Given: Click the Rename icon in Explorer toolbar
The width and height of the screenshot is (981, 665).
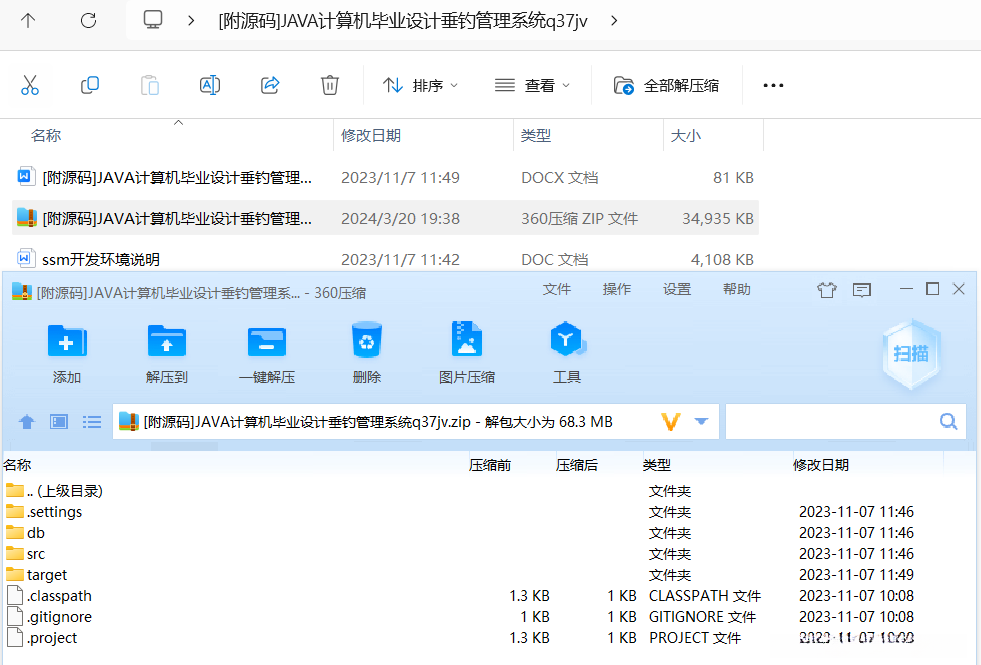Looking at the screenshot, I should pyautogui.click(x=210, y=85).
